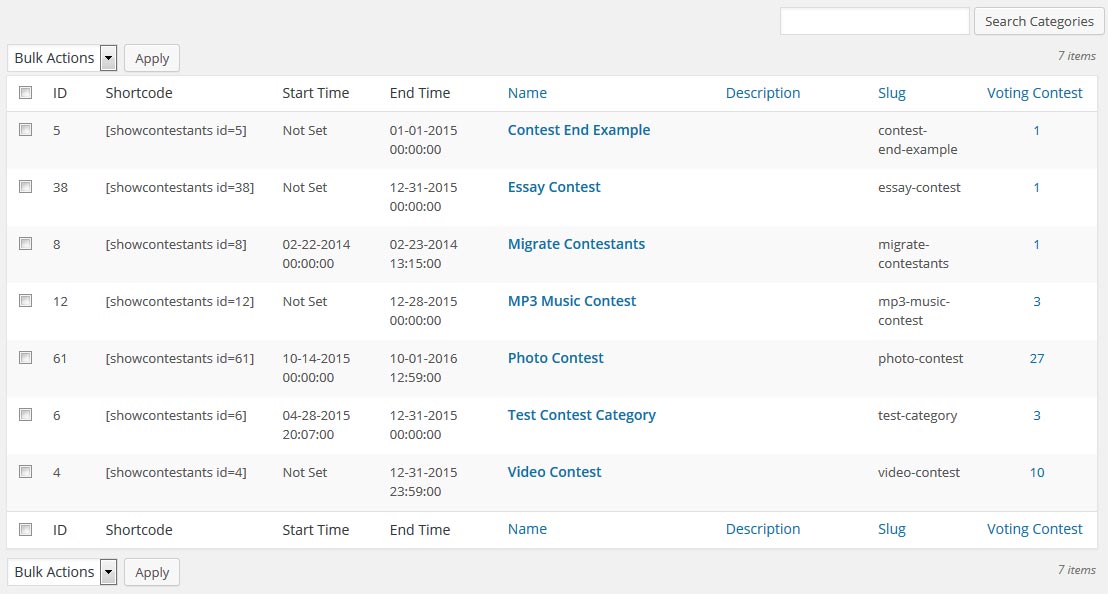The image size is (1108, 594).
Task: Click the top Apply button
Action: tap(152, 58)
